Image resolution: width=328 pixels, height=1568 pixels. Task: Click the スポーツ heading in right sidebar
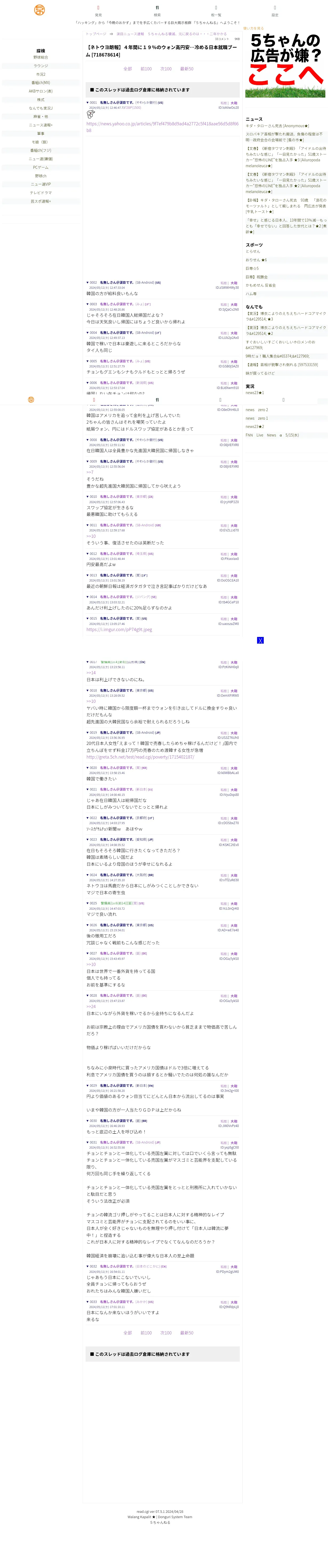coord(254,245)
